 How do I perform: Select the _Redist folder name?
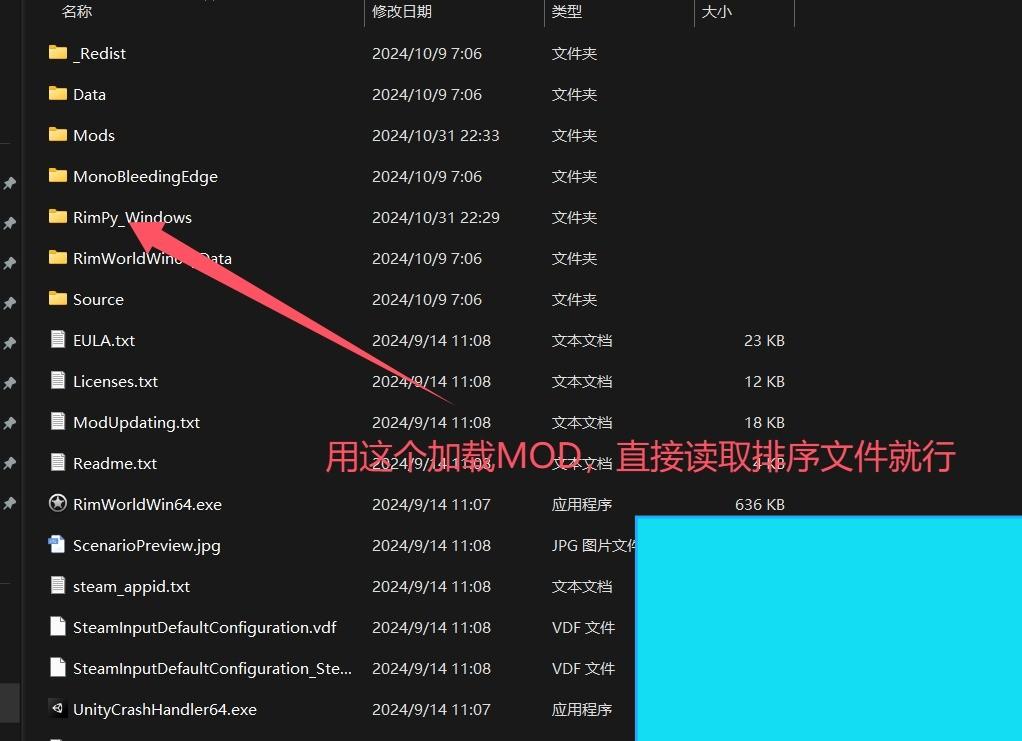[99, 53]
